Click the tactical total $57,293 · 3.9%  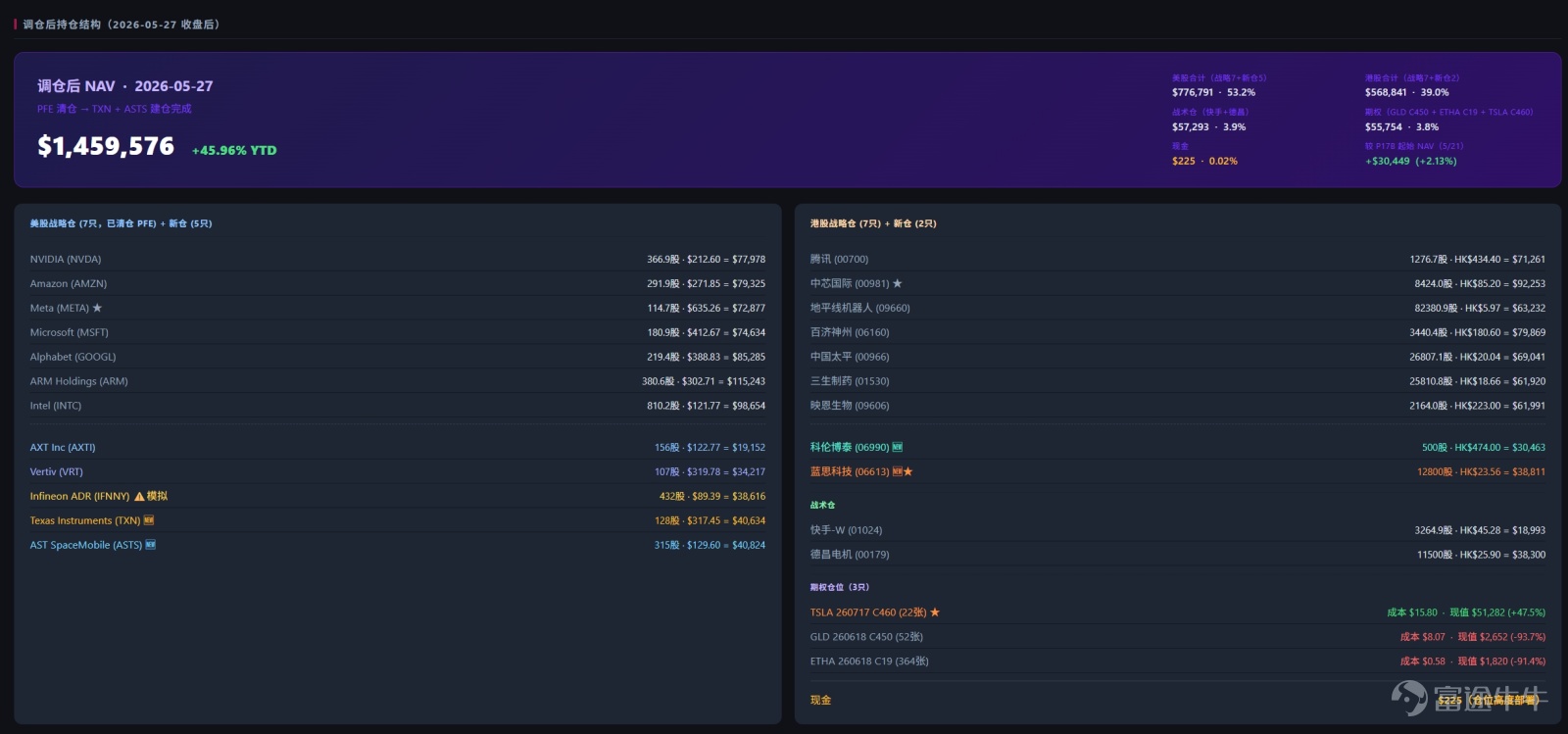1208,126
